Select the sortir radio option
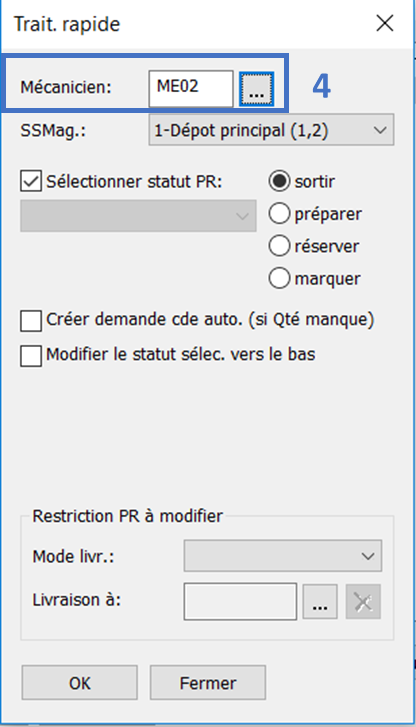416x727 pixels. pos(279,181)
